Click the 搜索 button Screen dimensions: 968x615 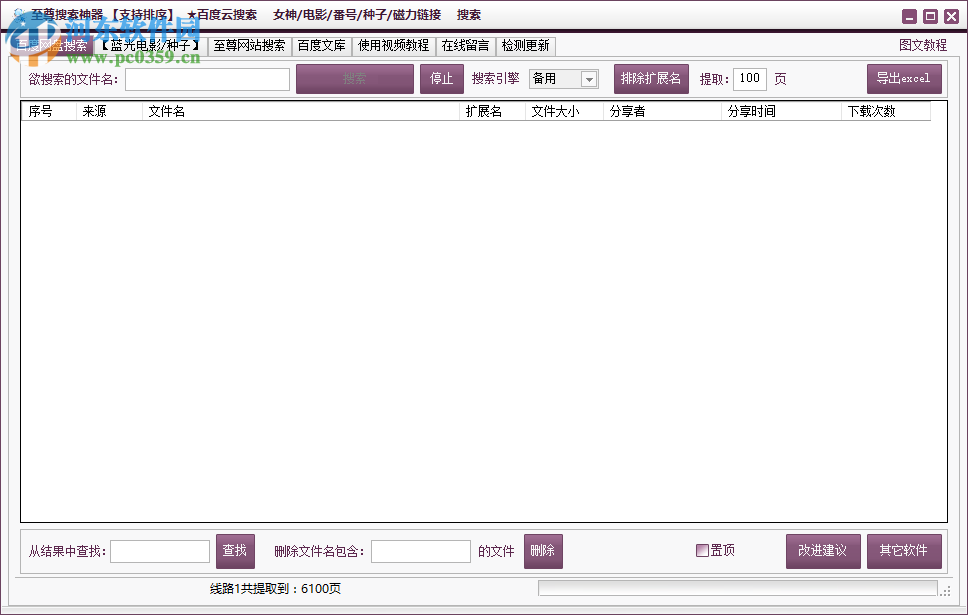(x=355, y=79)
